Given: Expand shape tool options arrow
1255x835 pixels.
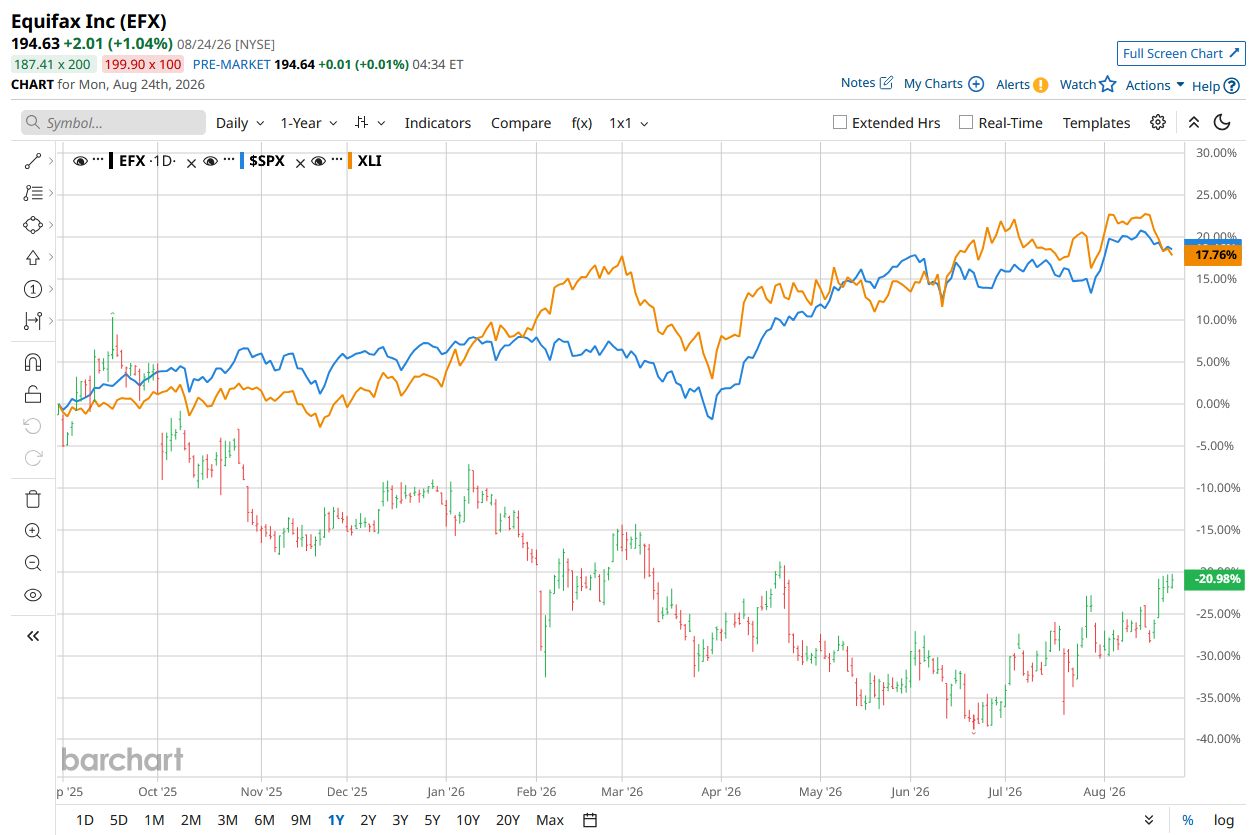Looking at the screenshot, I should [x=51, y=225].
